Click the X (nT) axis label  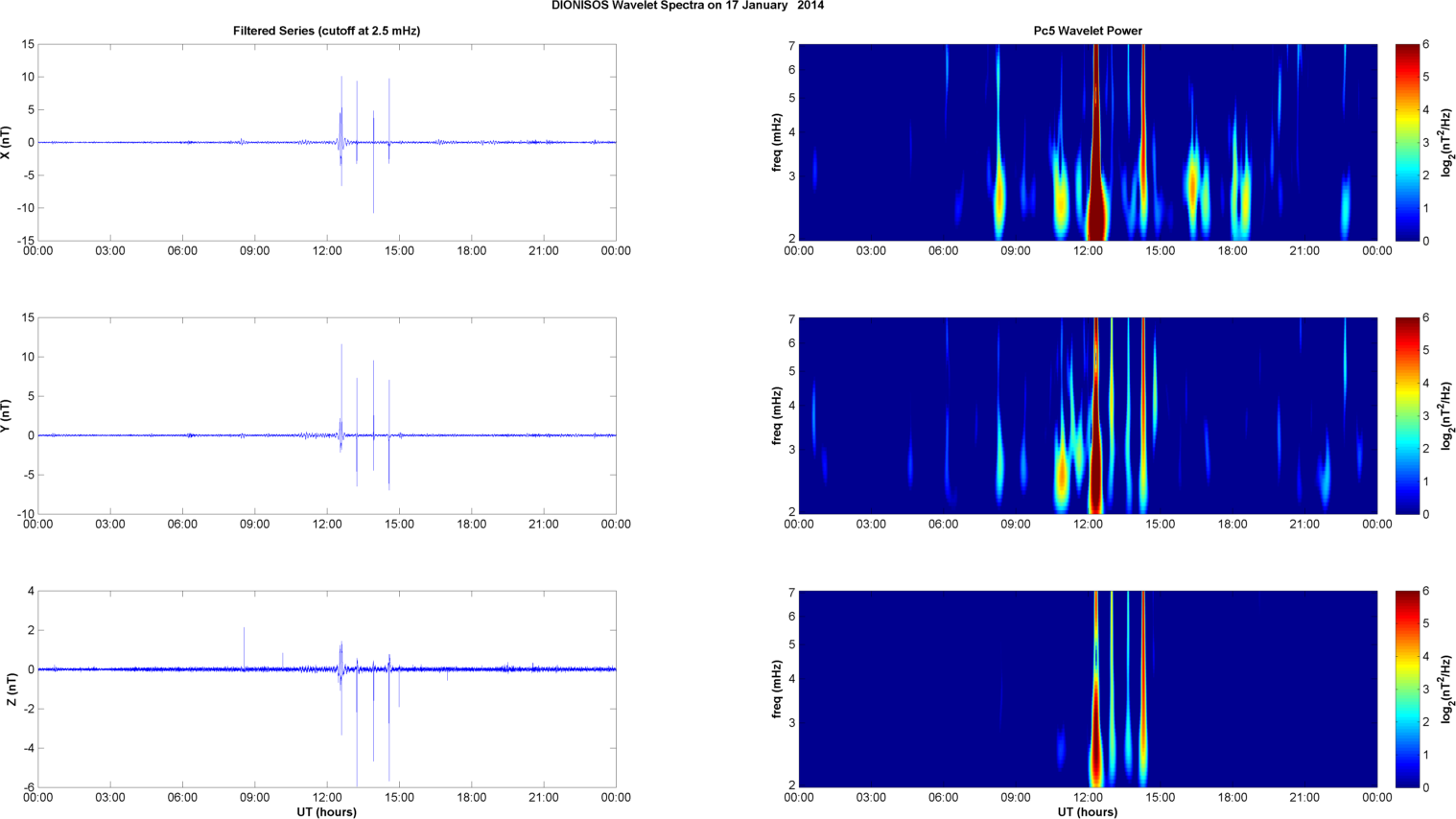pos(6,142)
